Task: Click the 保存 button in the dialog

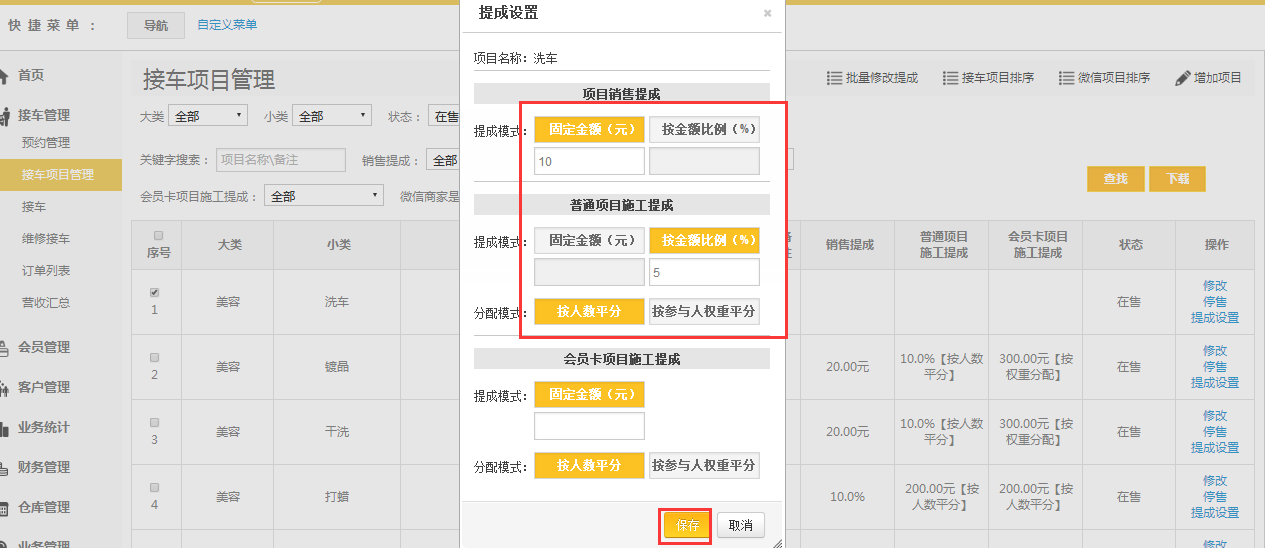Action: [686, 525]
